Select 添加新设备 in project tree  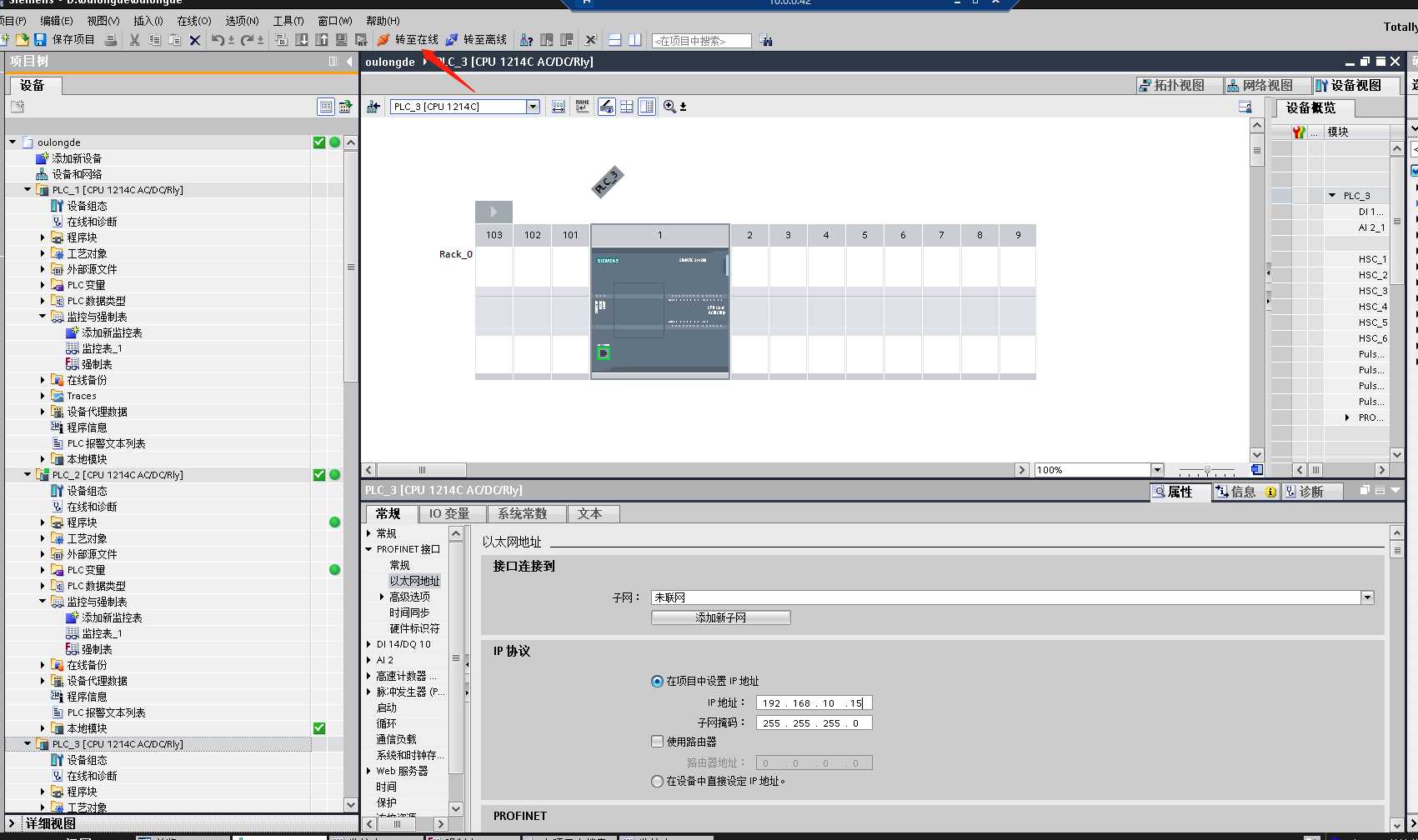point(77,158)
